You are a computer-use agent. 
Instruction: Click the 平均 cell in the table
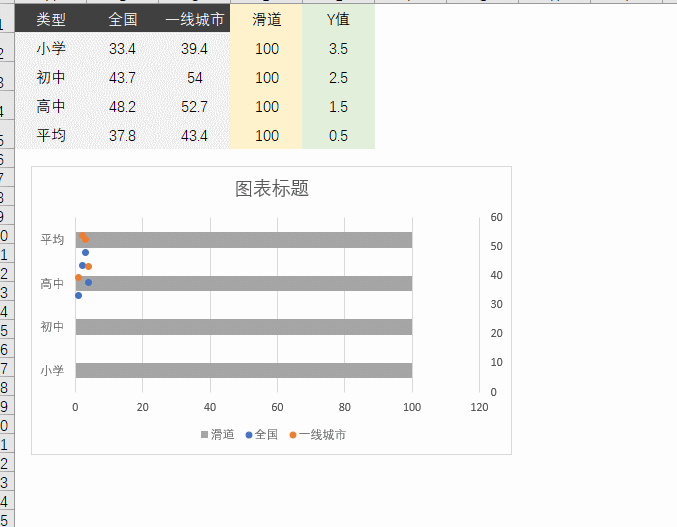[x=51, y=135]
